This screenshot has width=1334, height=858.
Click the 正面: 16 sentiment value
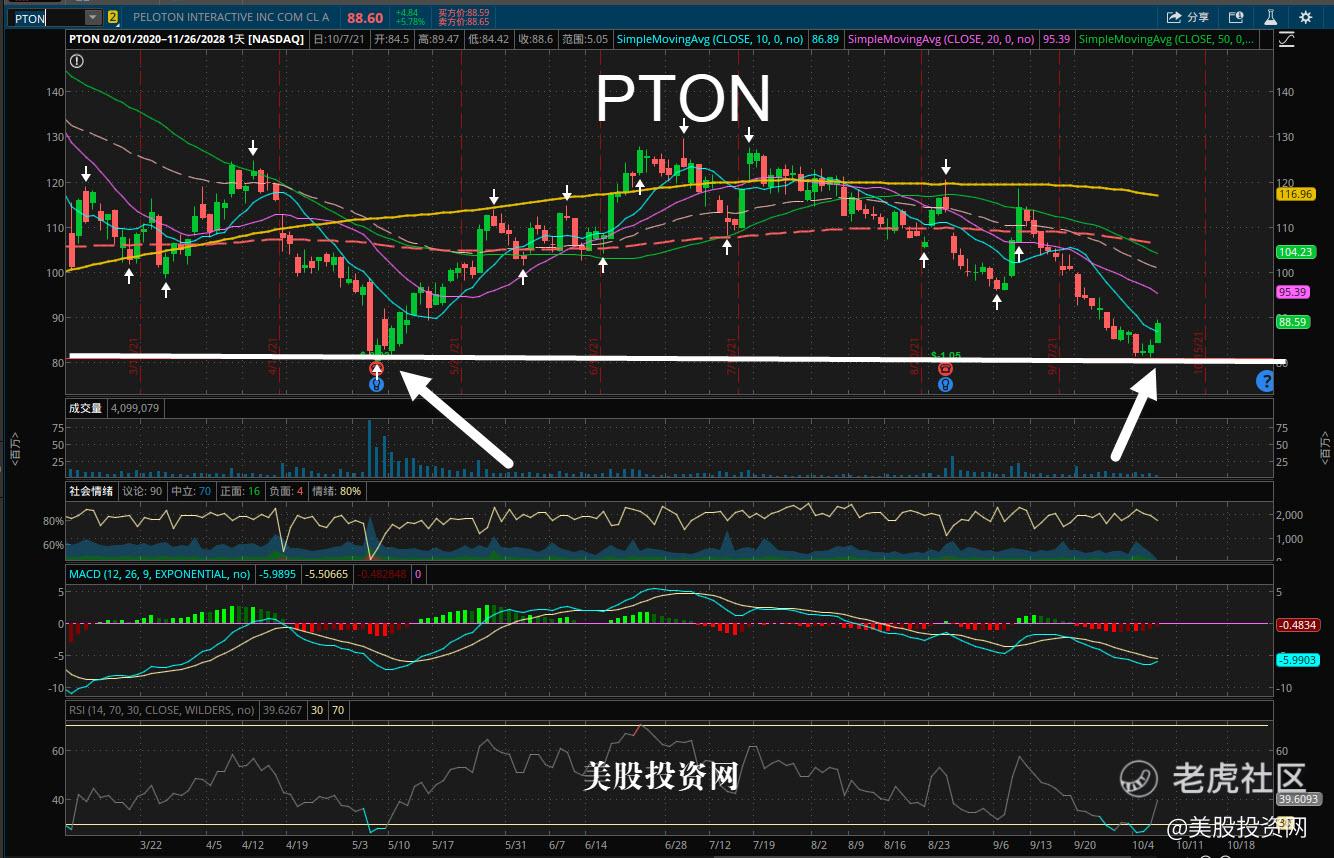tap(239, 491)
